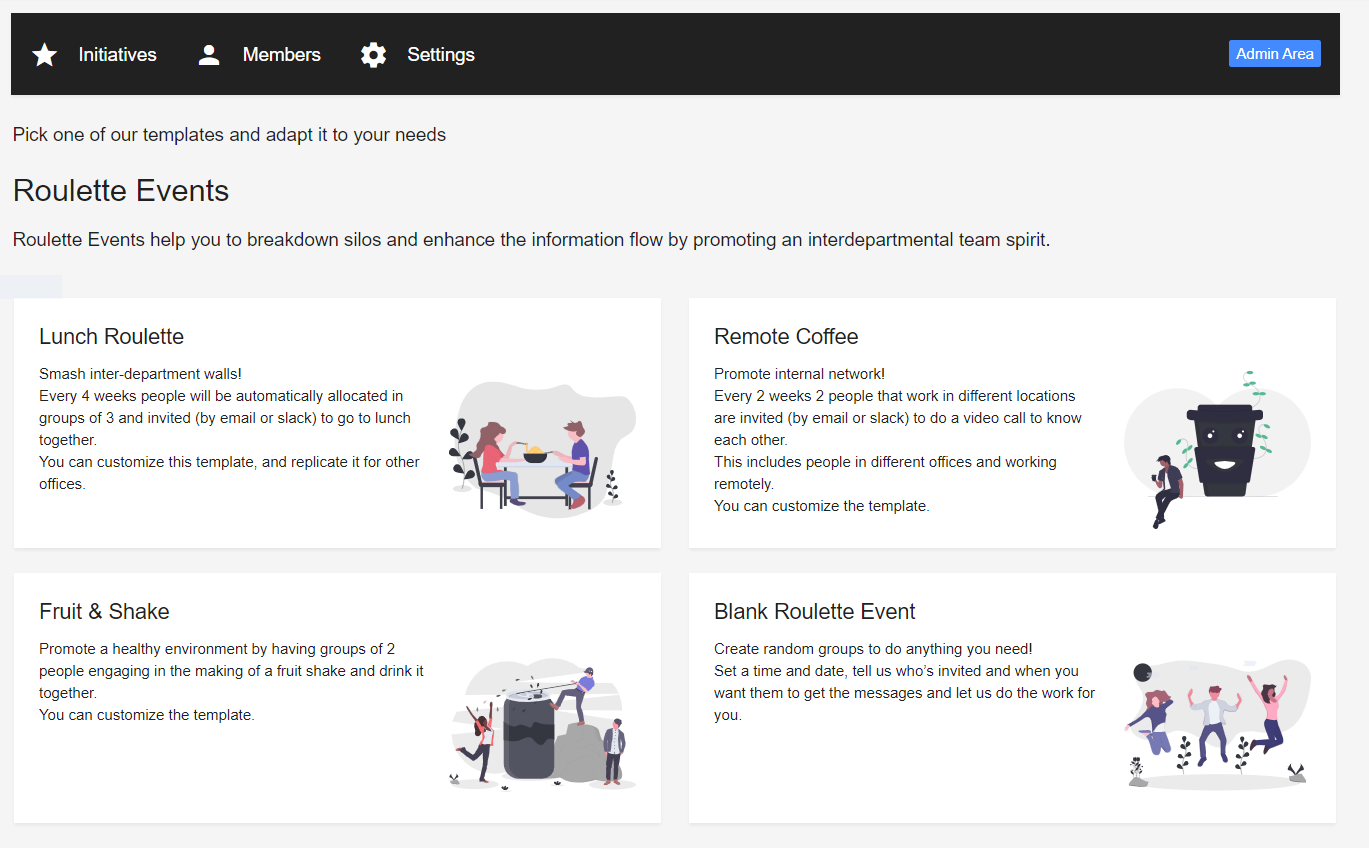The image size is (1369, 848).
Task: Click the Remote Coffee description text
Action: (897, 440)
